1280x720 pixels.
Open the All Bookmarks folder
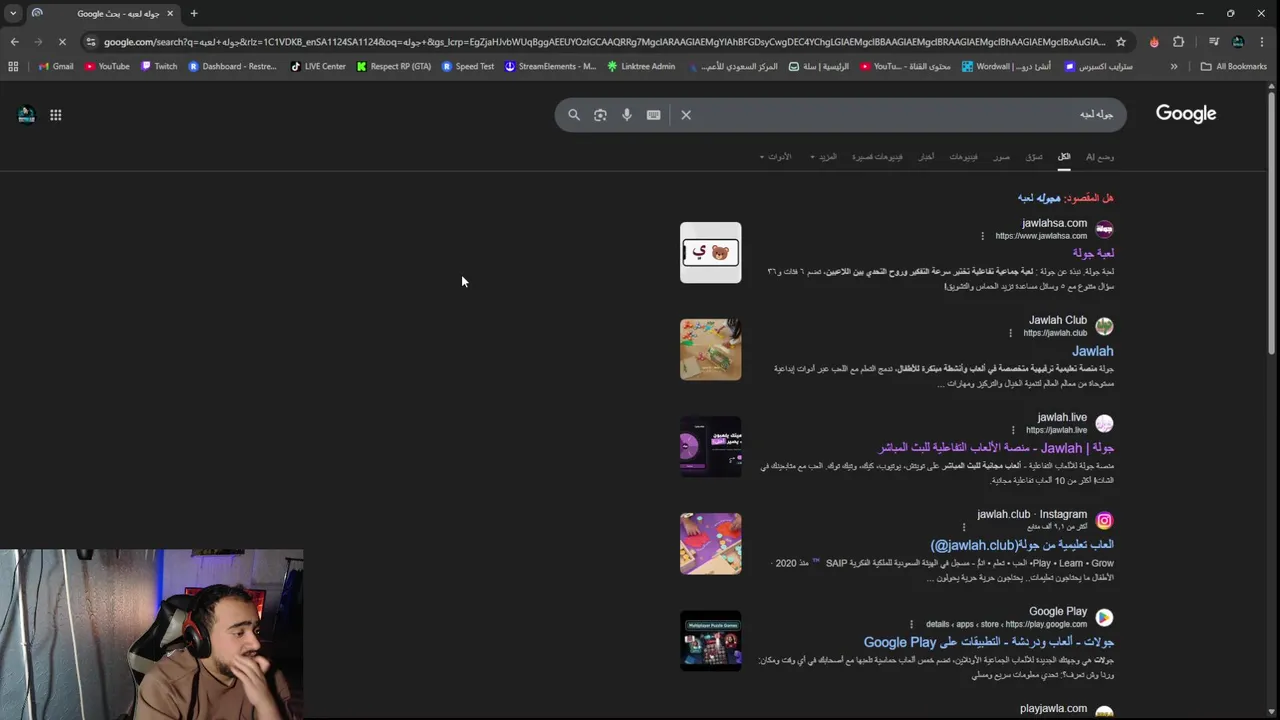(x=1233, y=66)
